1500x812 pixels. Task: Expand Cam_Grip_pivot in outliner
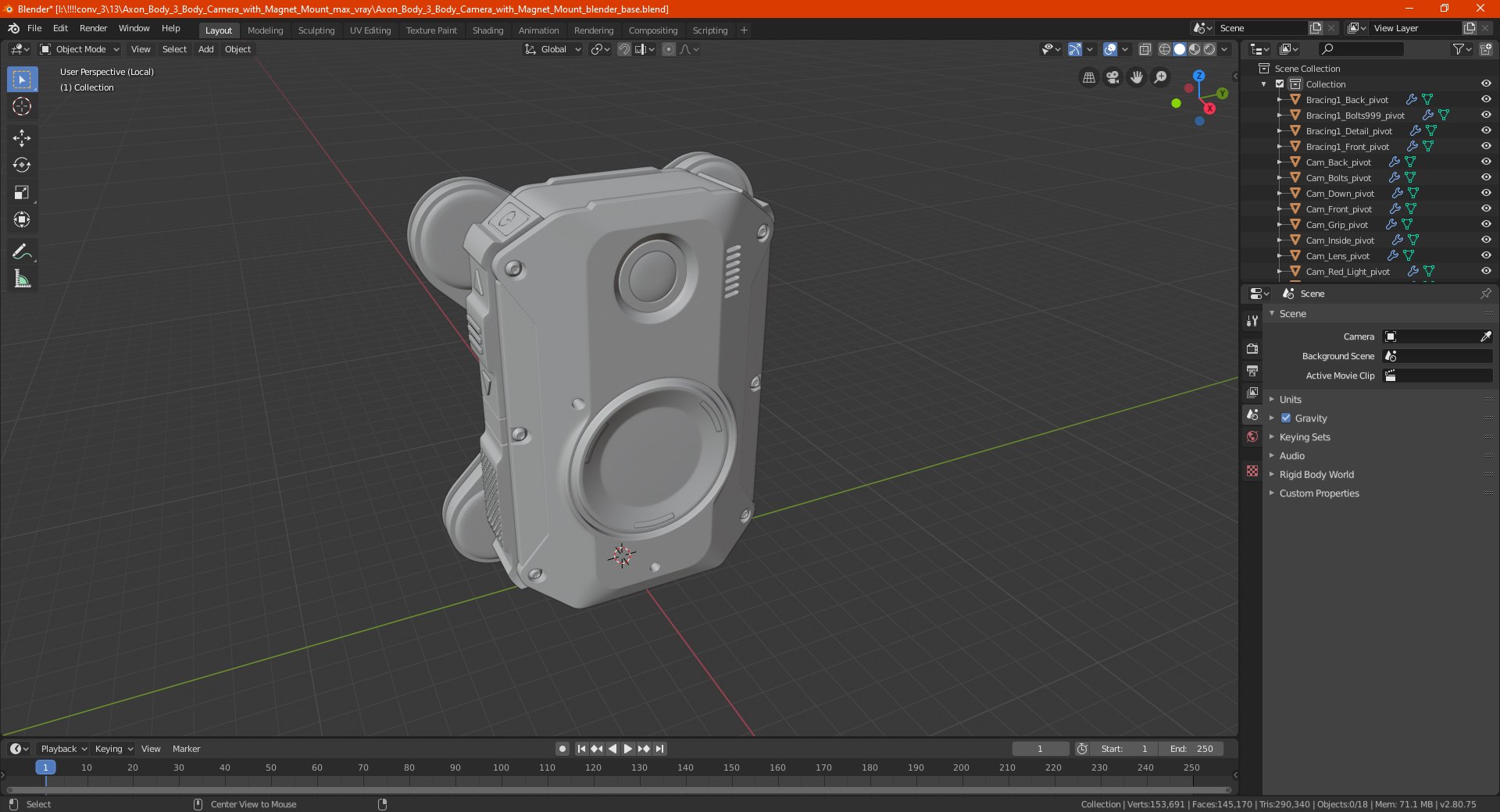click(1279, 224)
